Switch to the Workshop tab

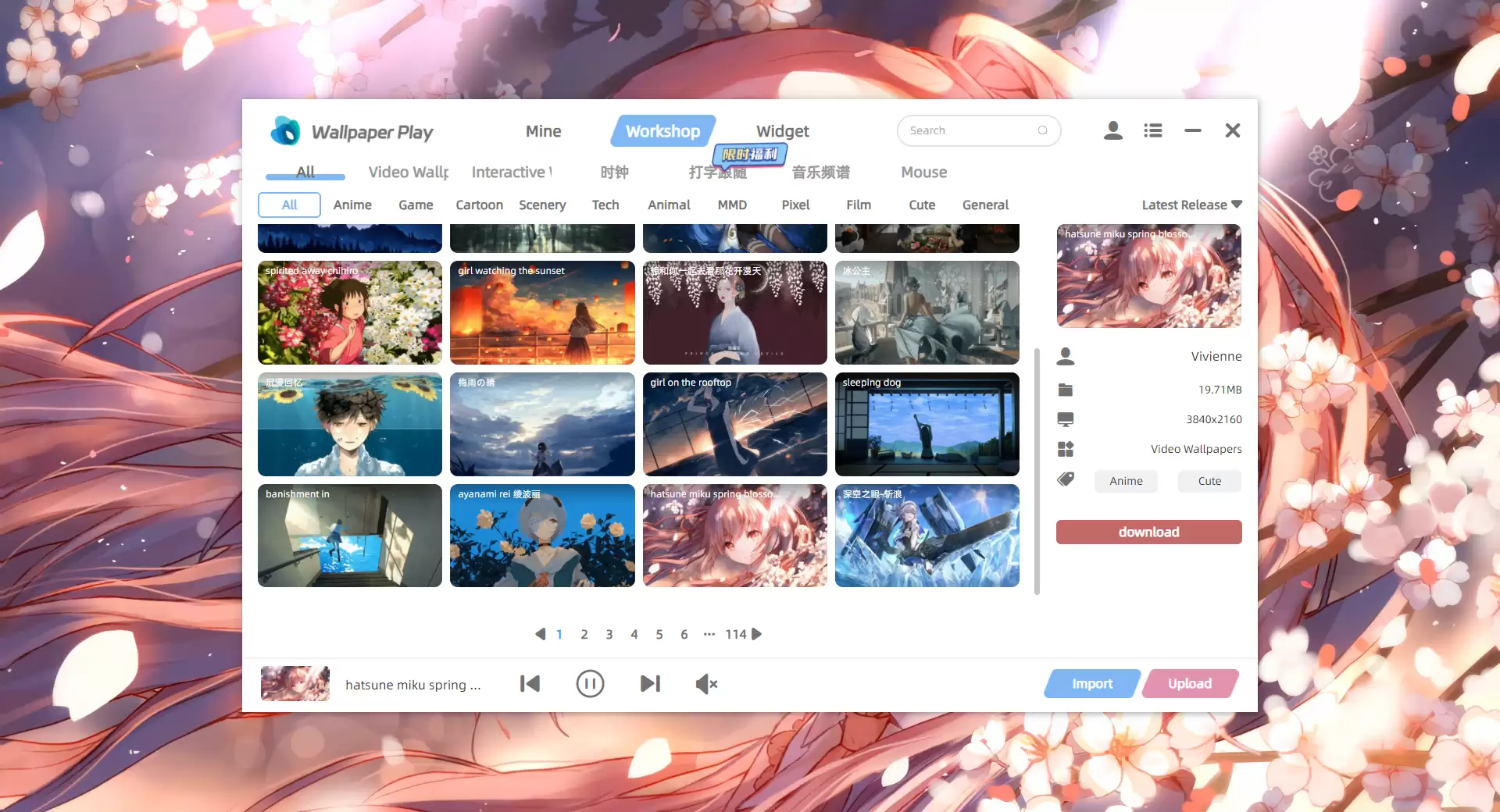[662, 131]
